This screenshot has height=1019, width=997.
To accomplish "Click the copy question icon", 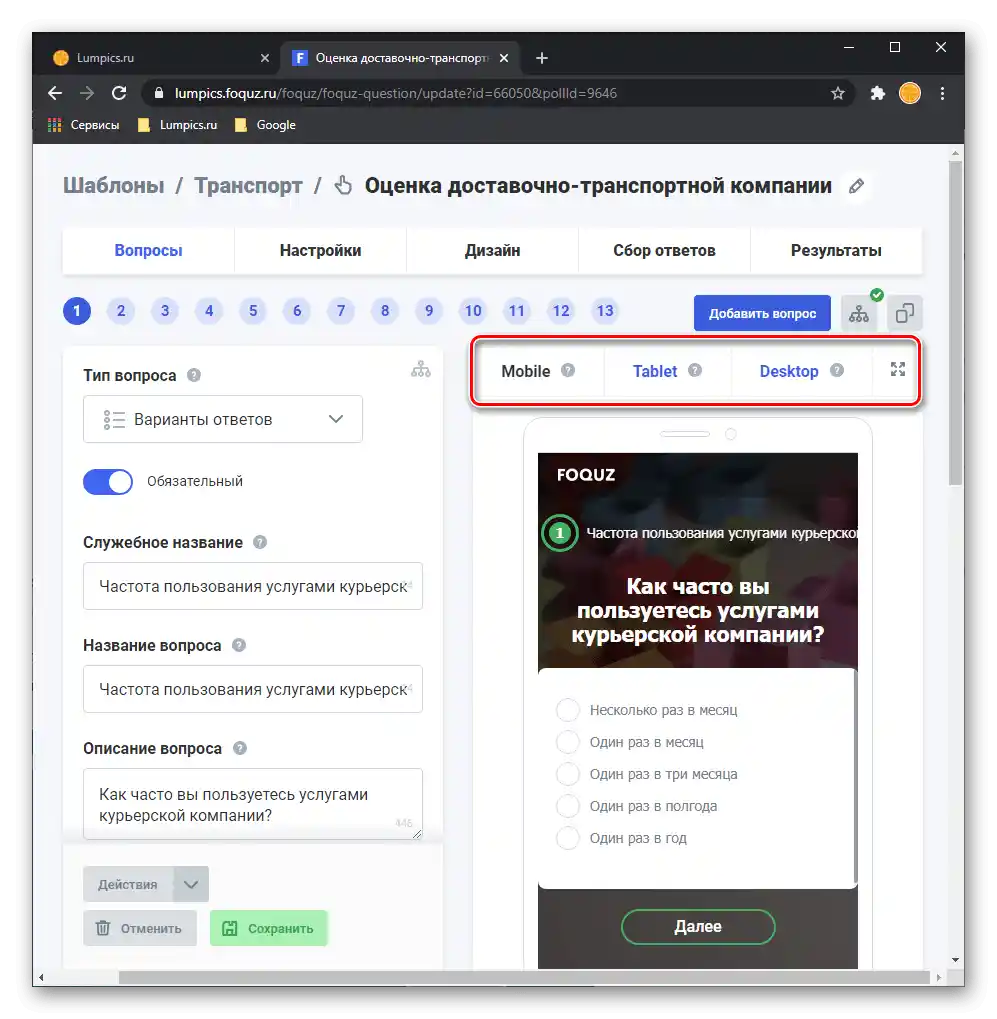I will point(905,313).
